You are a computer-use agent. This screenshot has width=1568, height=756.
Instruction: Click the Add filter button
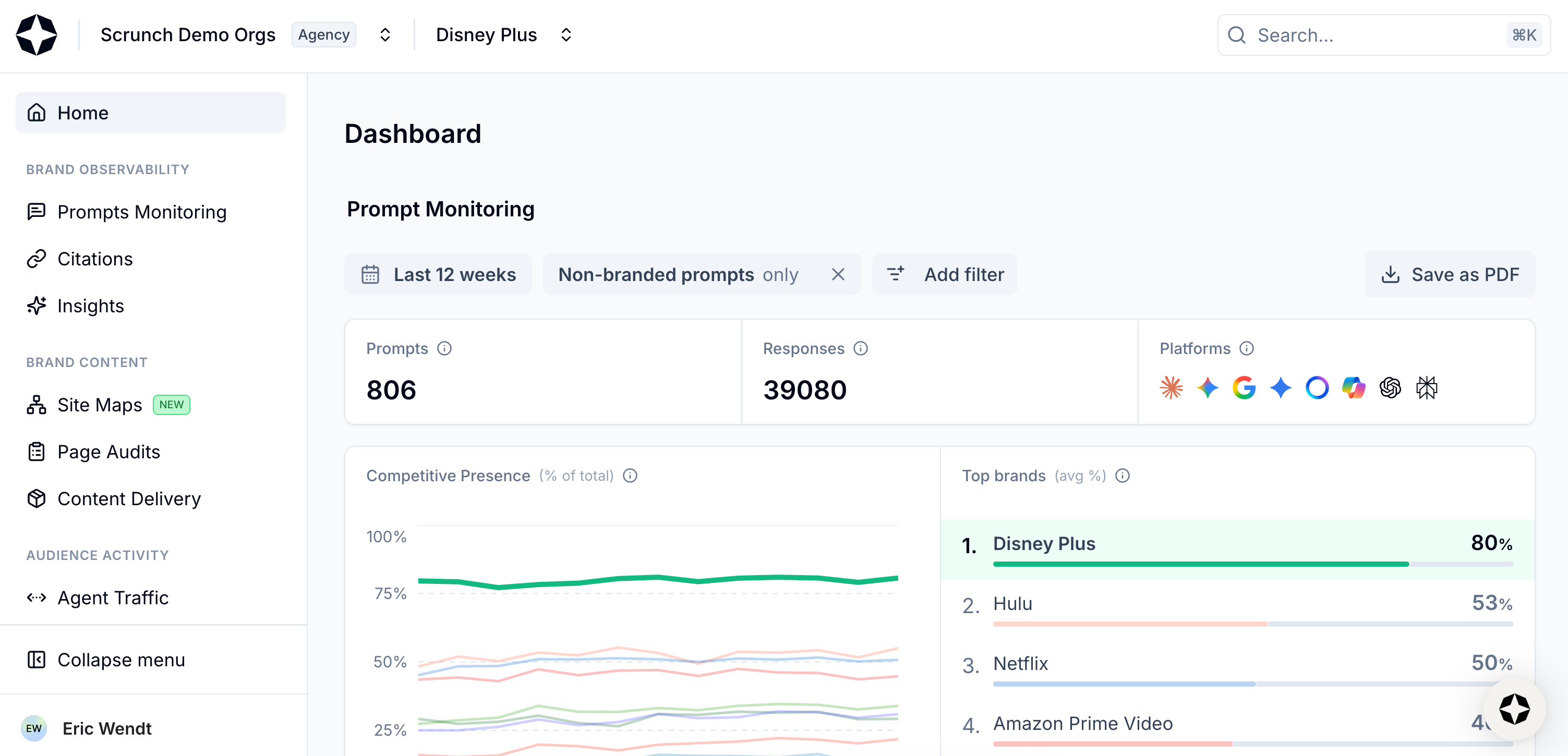(x=945, y=275)
